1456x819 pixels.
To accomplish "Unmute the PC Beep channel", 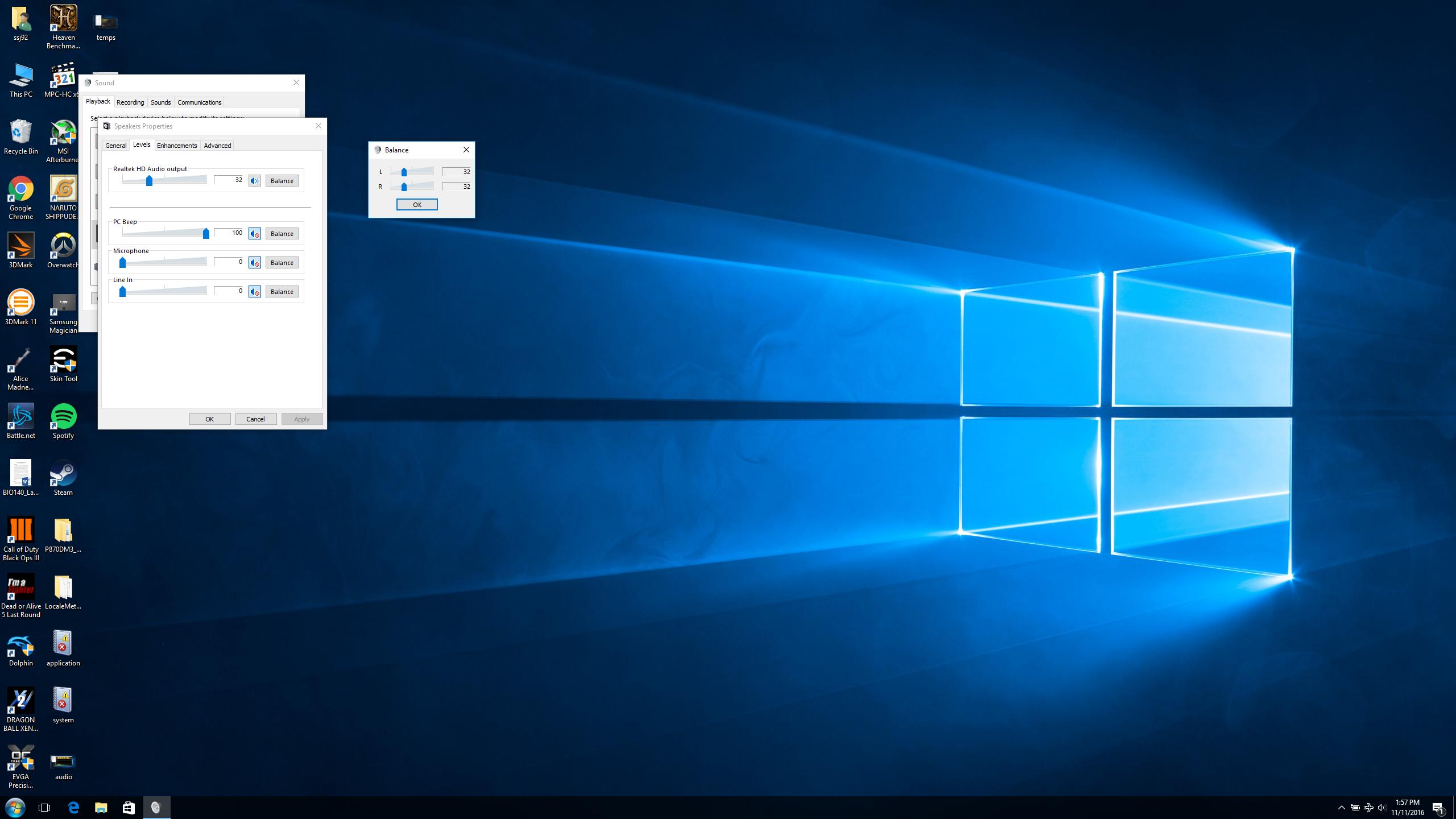I will tap(254, 234).
